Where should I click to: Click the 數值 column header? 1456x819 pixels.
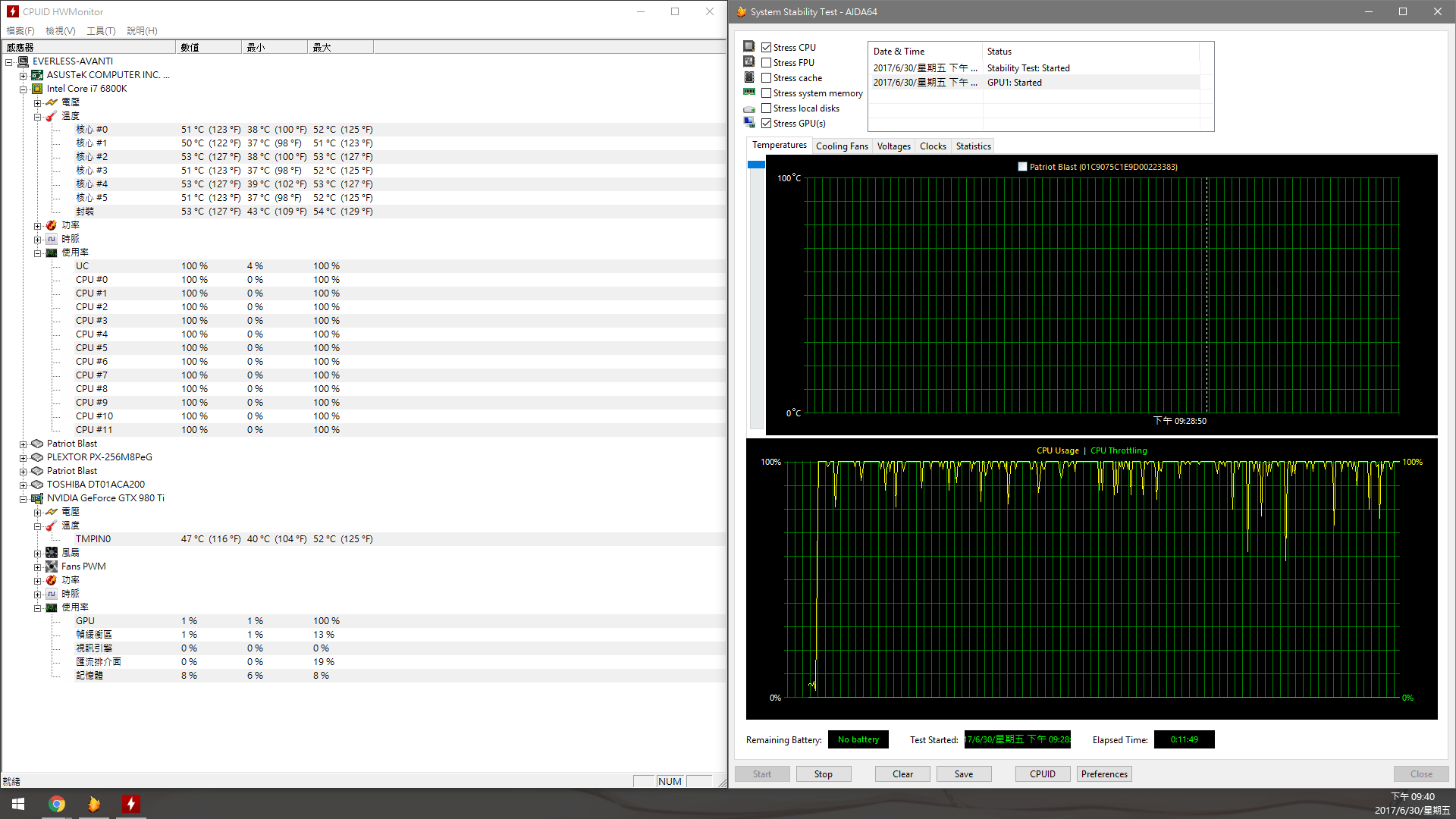click(x=209, y=48)
